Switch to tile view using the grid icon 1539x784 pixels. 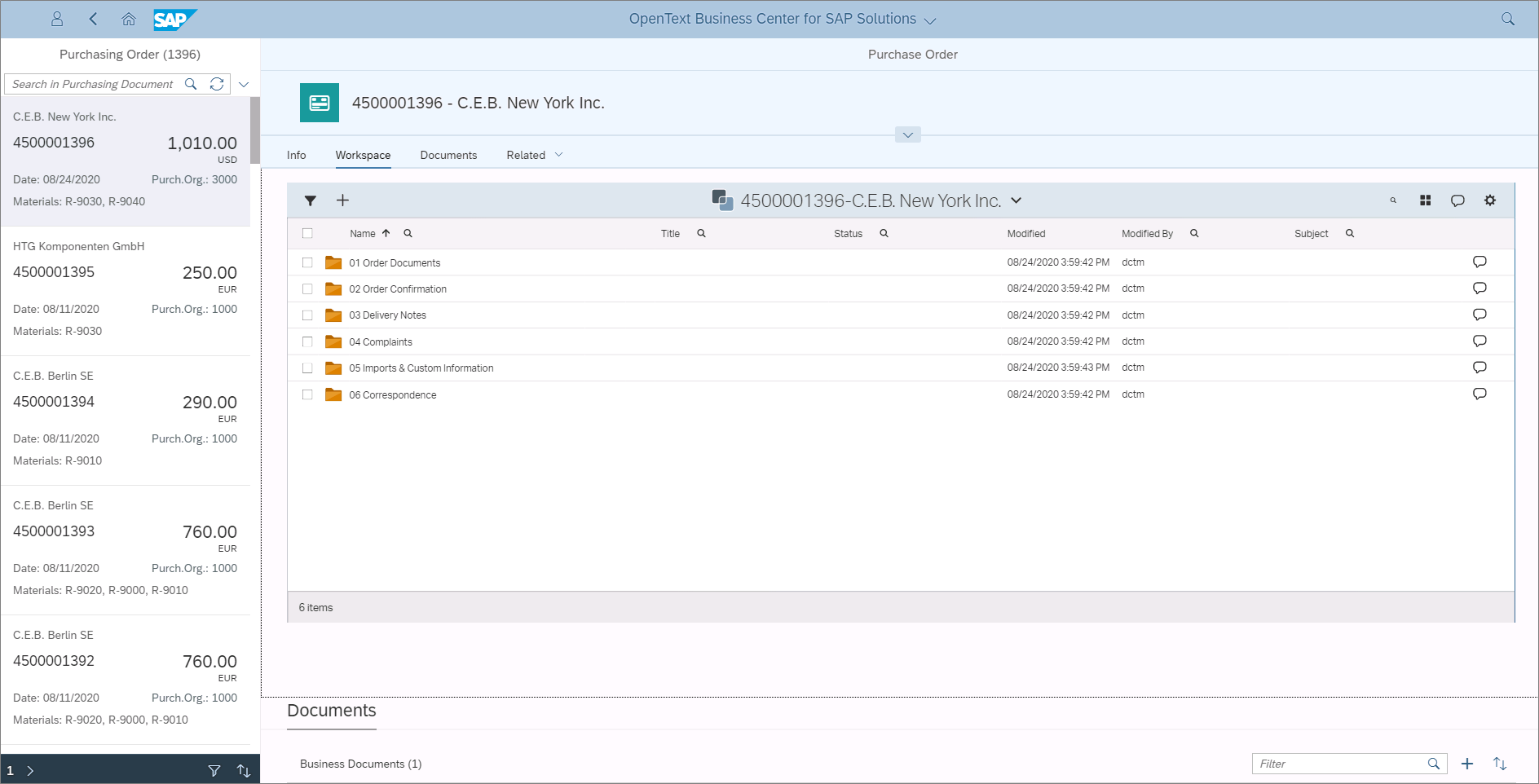coord(1425,200)
